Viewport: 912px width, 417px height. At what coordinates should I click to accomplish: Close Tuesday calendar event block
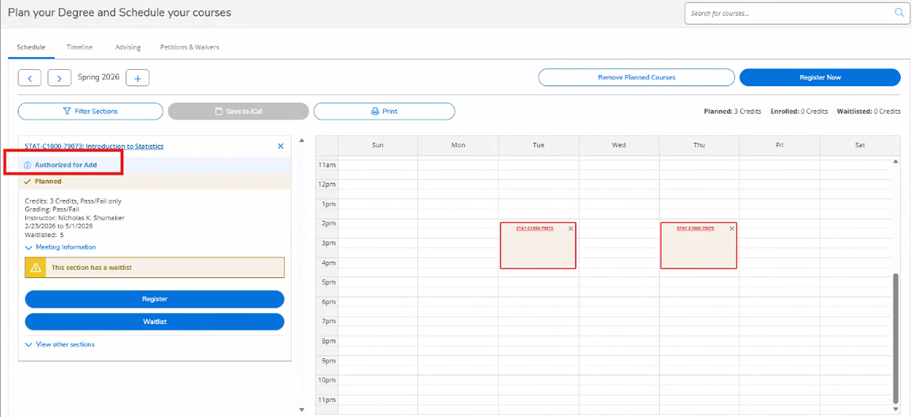pos(571,229)
